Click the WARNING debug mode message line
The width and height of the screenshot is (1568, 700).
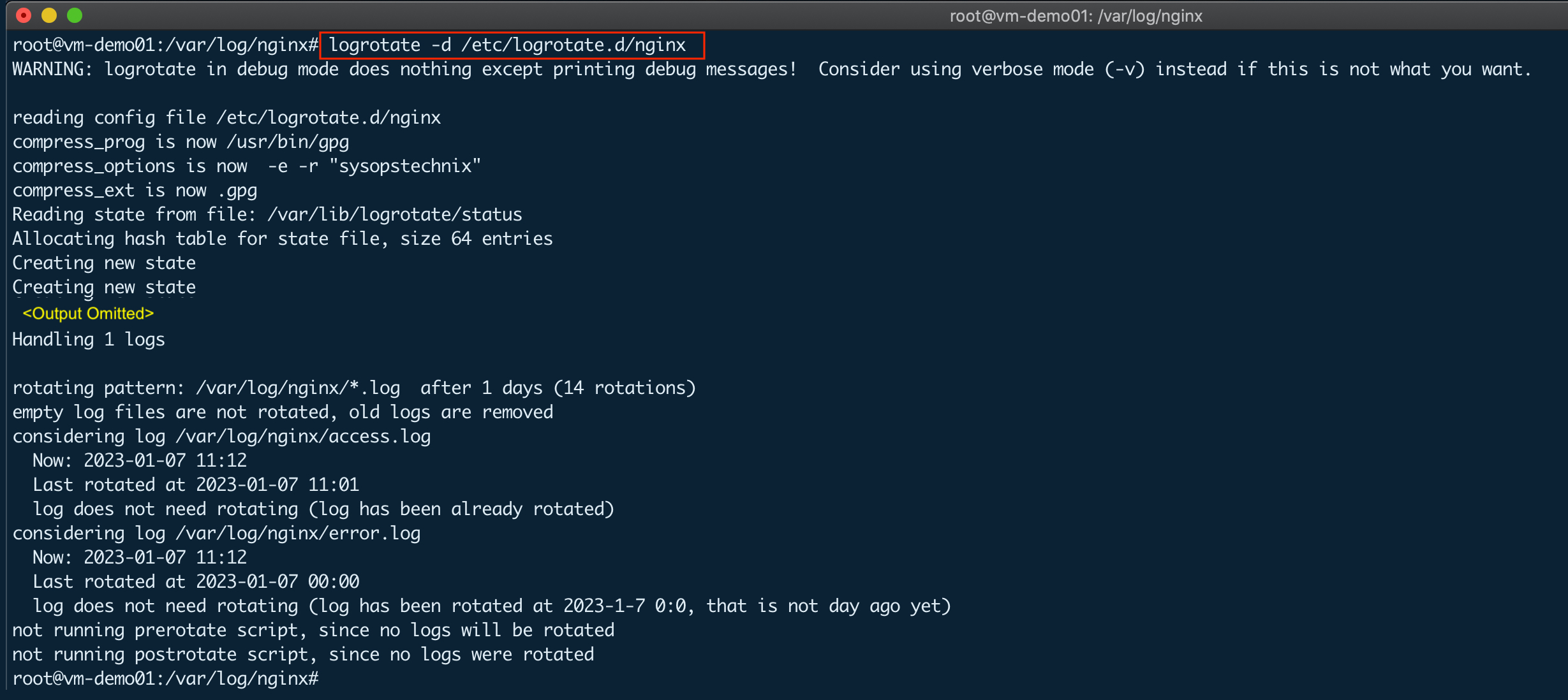tap(771, 69)
